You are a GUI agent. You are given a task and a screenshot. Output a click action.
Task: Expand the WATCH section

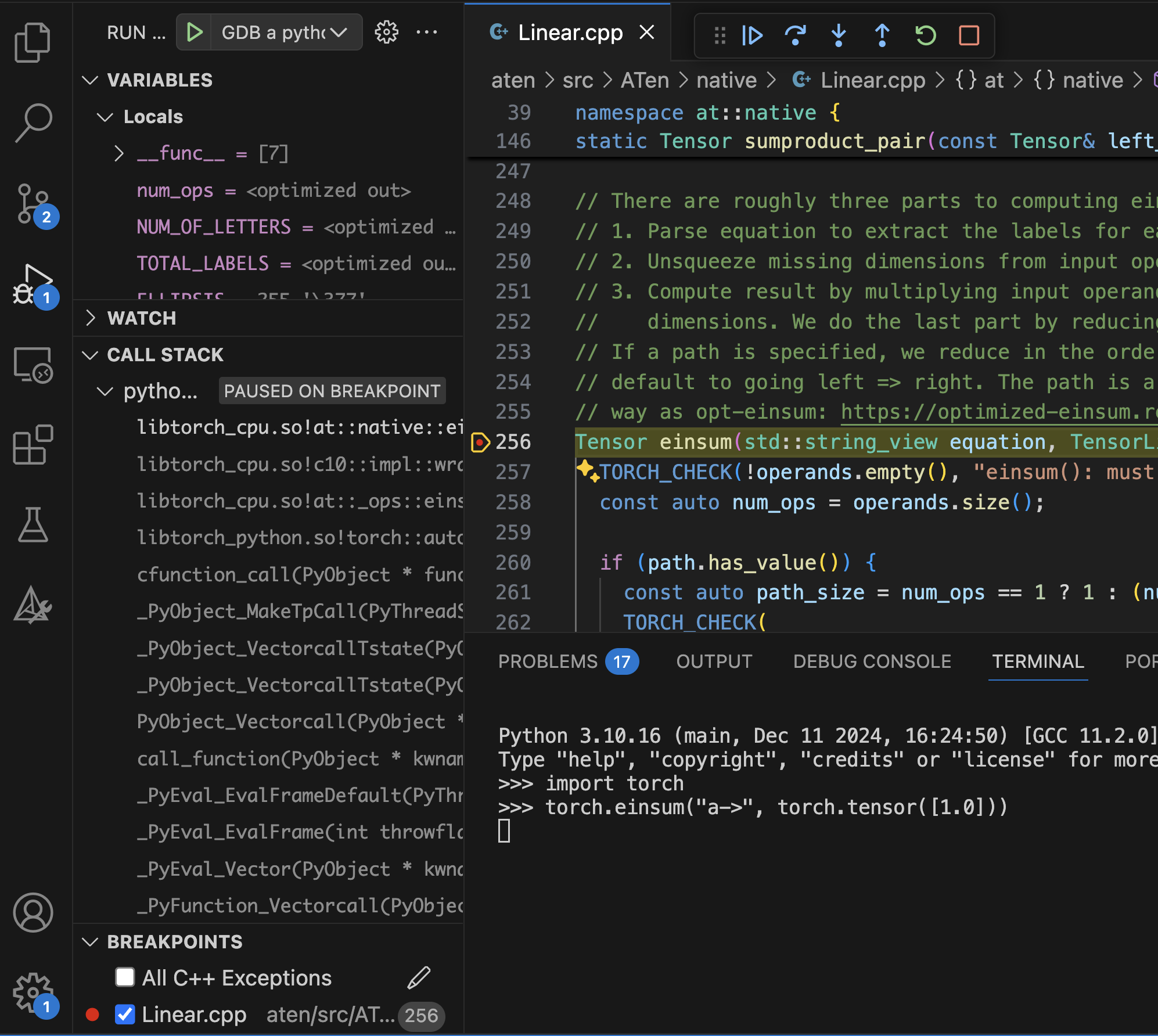(142, 318)
